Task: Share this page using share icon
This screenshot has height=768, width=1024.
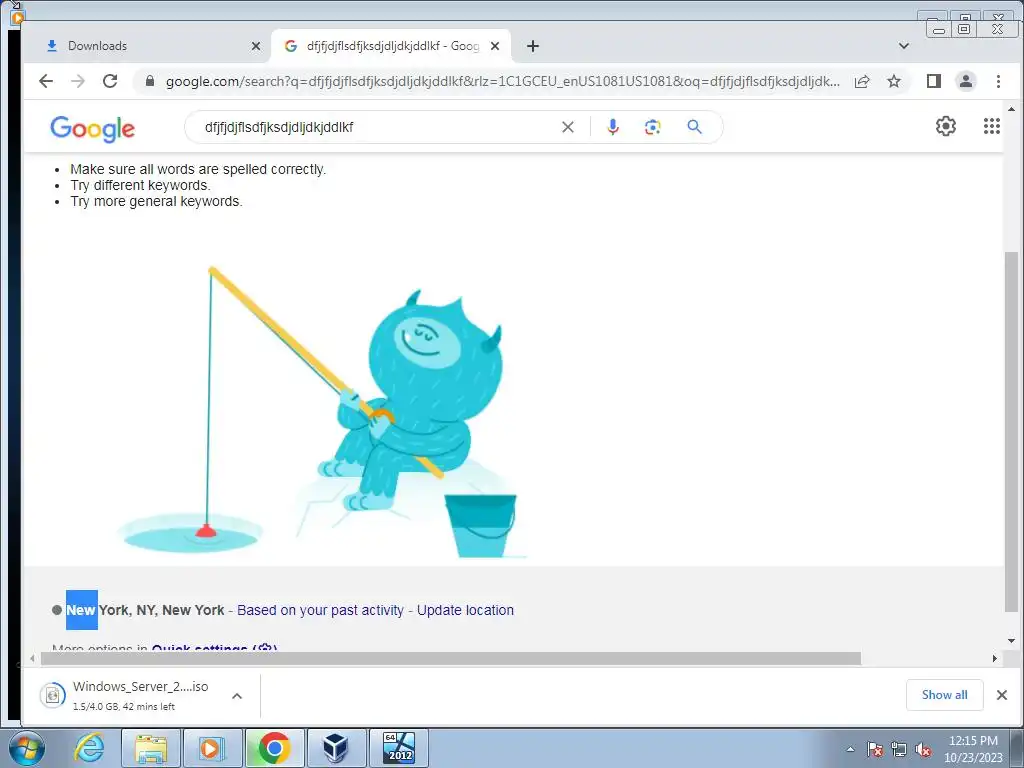Action: point(862,81)
